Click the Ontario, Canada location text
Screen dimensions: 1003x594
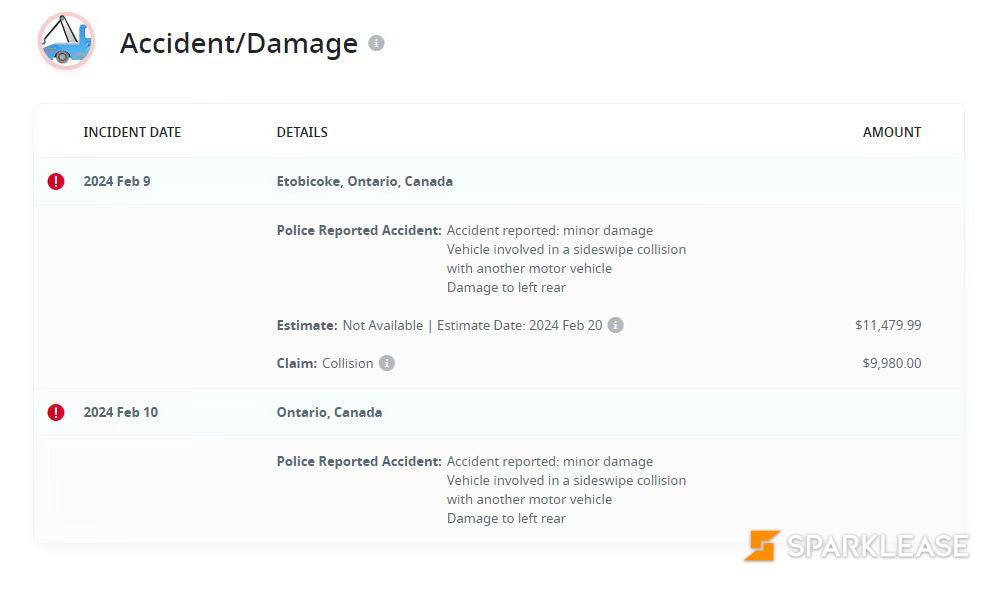329,412
